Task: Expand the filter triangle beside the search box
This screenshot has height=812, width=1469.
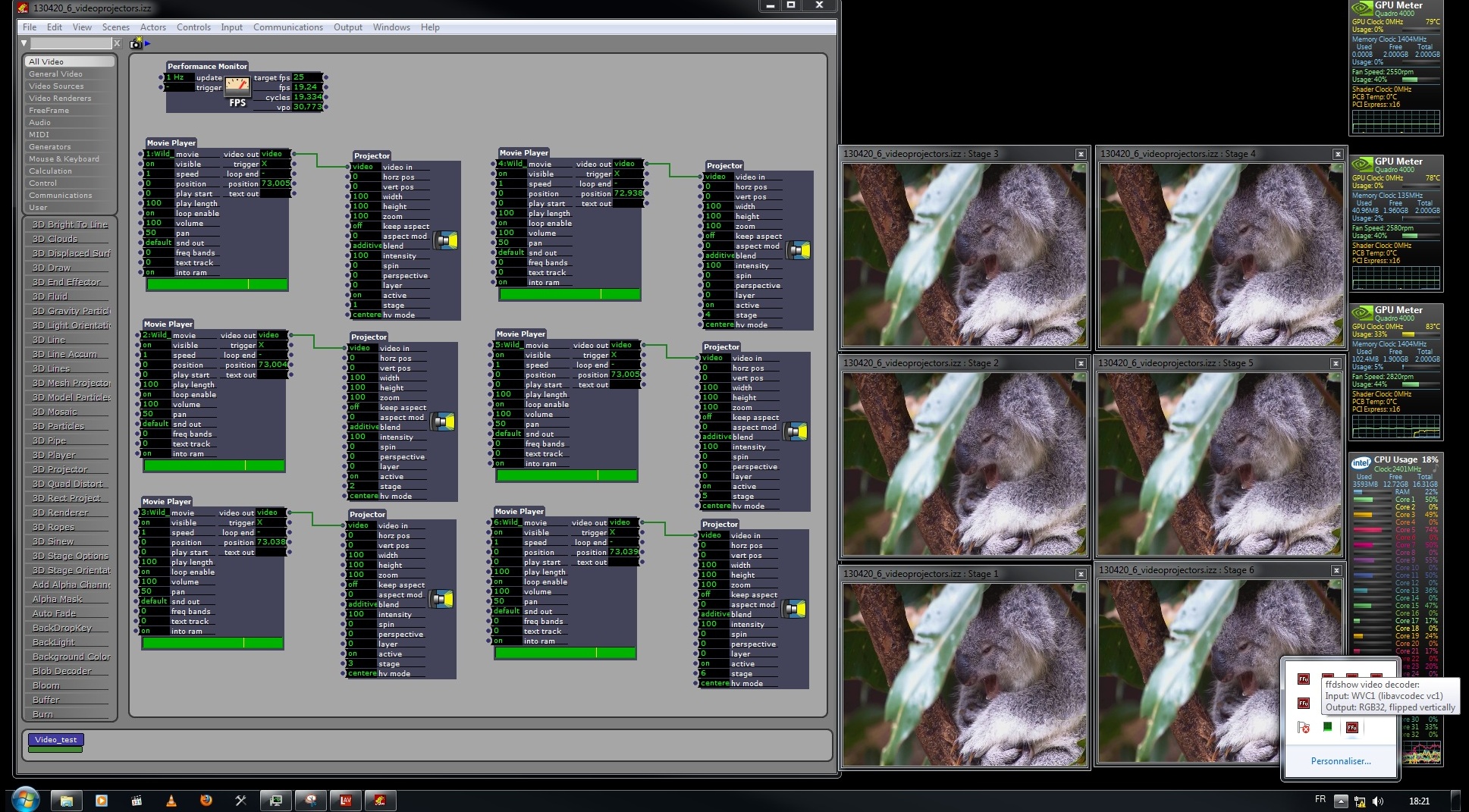Action: pos(24,43)
